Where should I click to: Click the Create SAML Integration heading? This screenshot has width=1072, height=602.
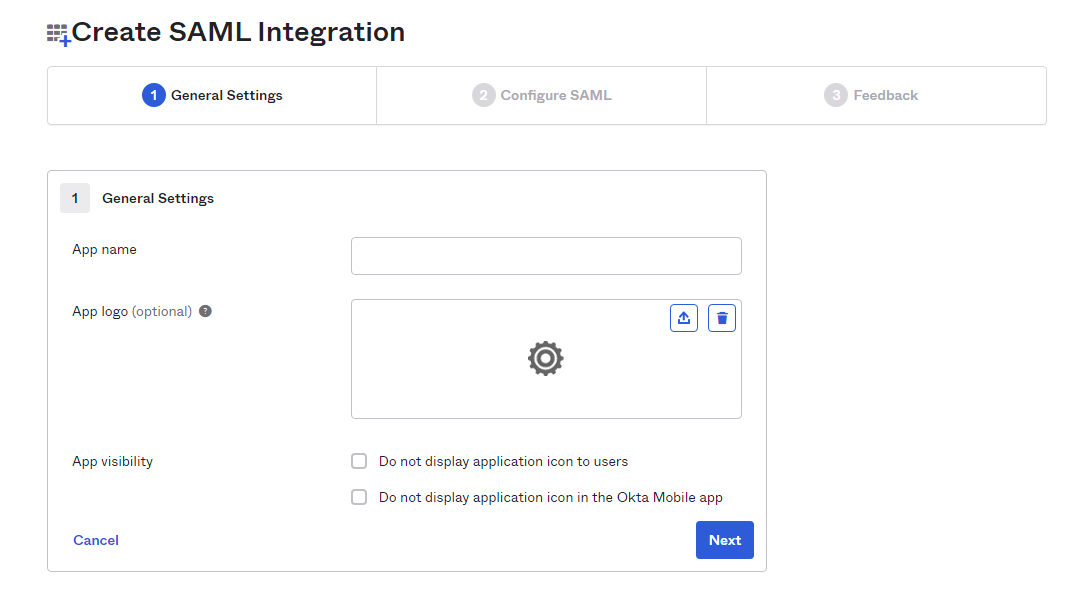238,32
